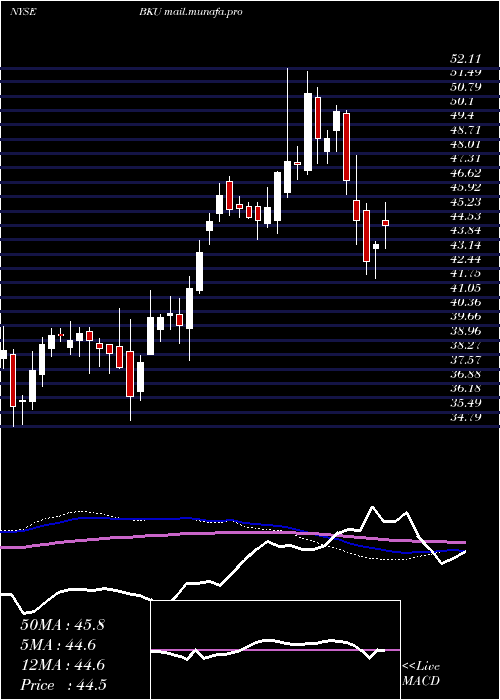Click the 50MA : 45.8 readout

click(62, 625)
